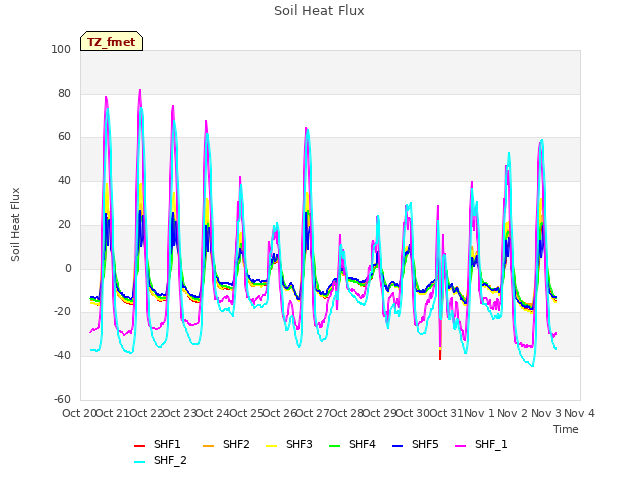
Task: Toggle the SHF_1 legend entry
Action: coord(481,444)
